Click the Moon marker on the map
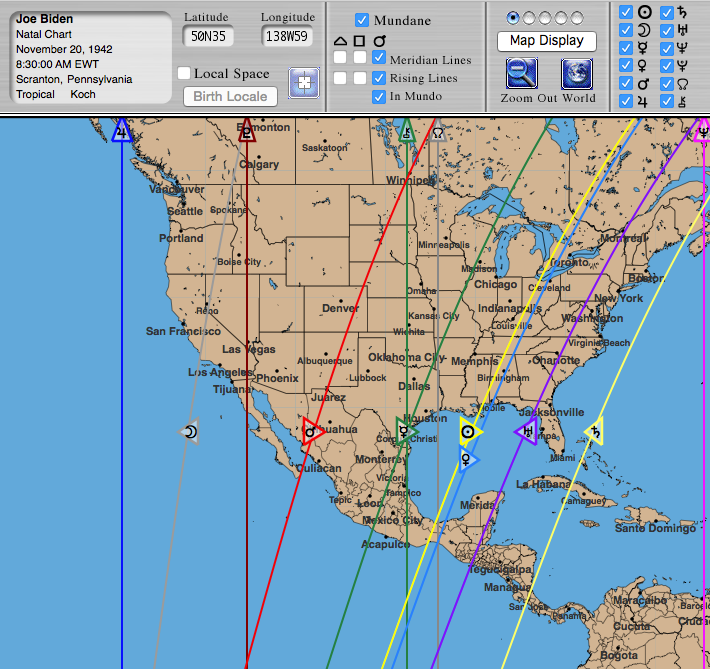This screenshot has height=669, width=710. pos(189,432)
